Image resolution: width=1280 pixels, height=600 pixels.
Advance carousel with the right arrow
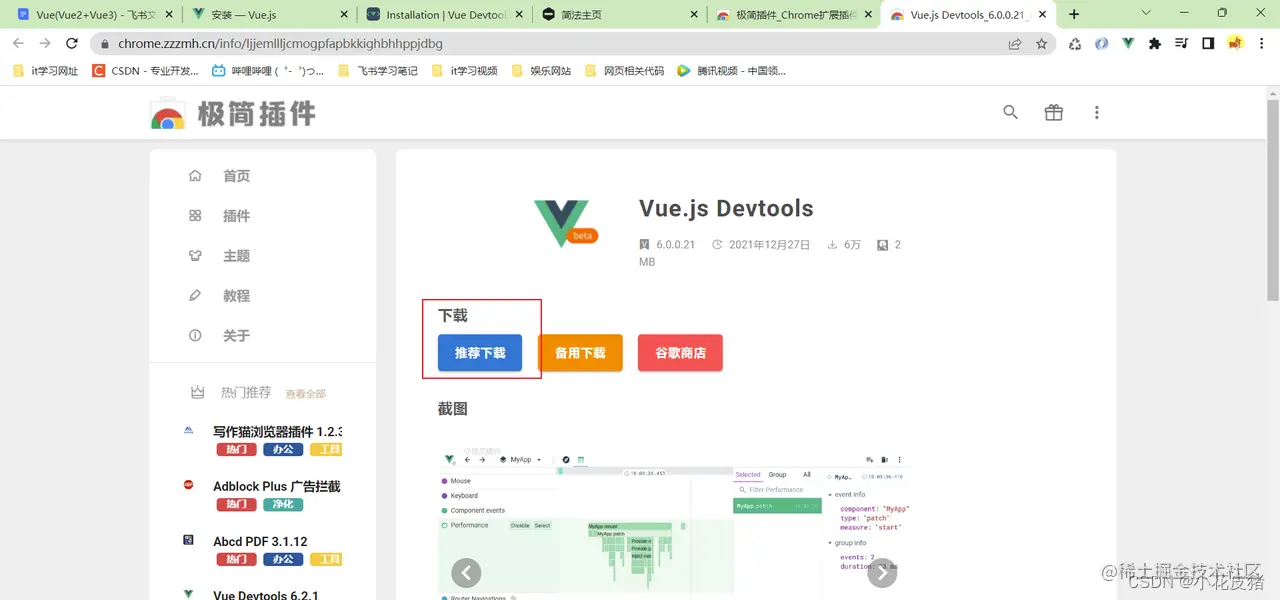click(881, 572)
